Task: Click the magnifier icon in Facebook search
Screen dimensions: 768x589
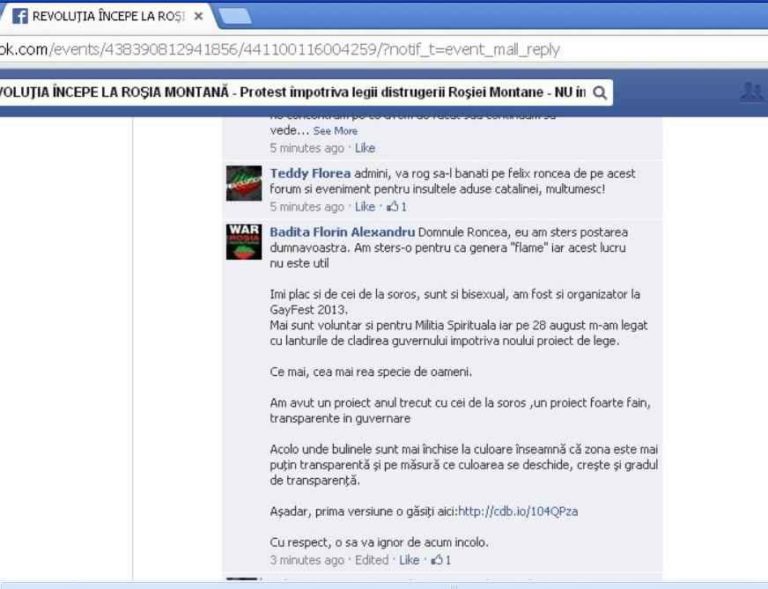Action: (600, 93)
